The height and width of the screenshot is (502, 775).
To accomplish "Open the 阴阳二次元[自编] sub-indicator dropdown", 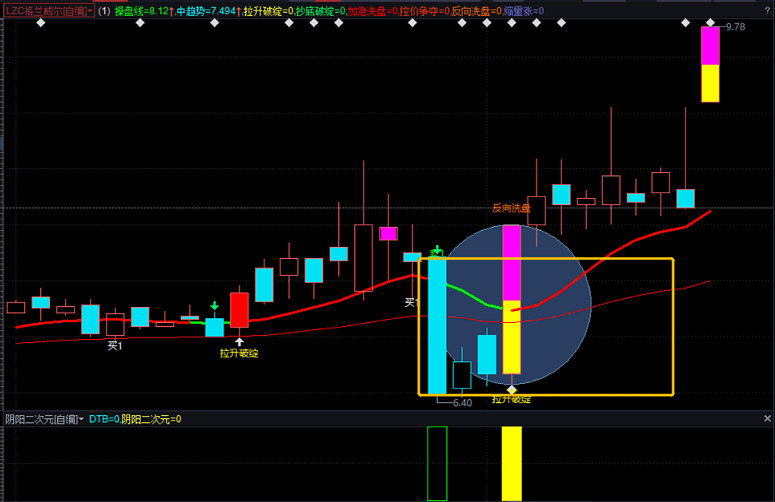I will (44, 419).
